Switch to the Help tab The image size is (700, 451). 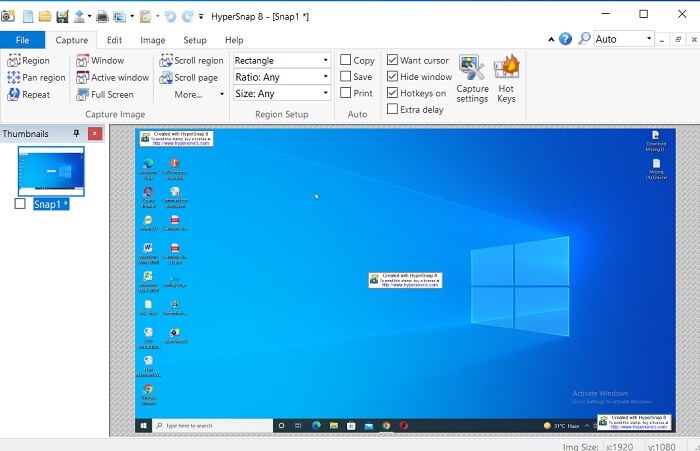coord(234,40)
